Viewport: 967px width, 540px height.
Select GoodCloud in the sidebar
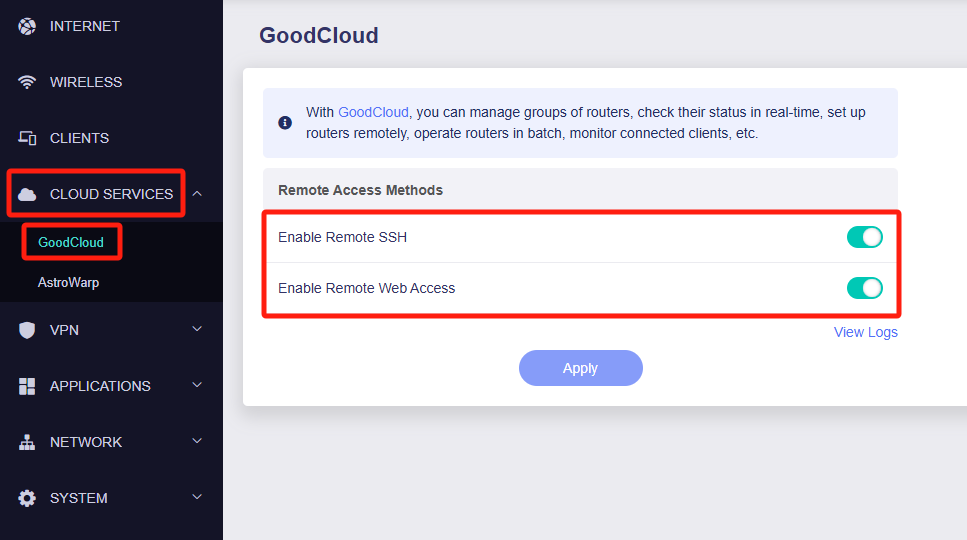71,243
